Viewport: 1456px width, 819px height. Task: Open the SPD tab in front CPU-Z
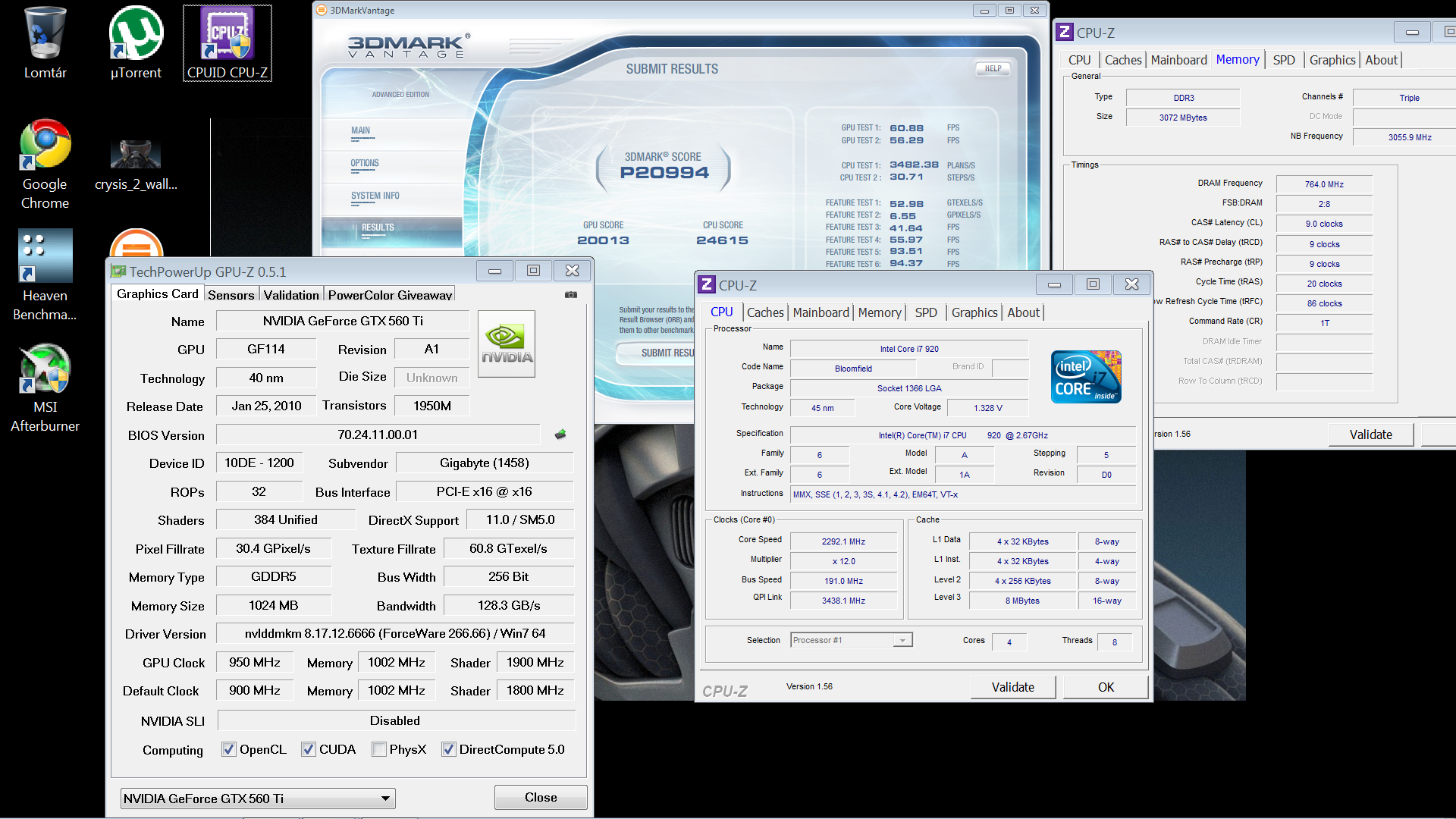(926, 312)
